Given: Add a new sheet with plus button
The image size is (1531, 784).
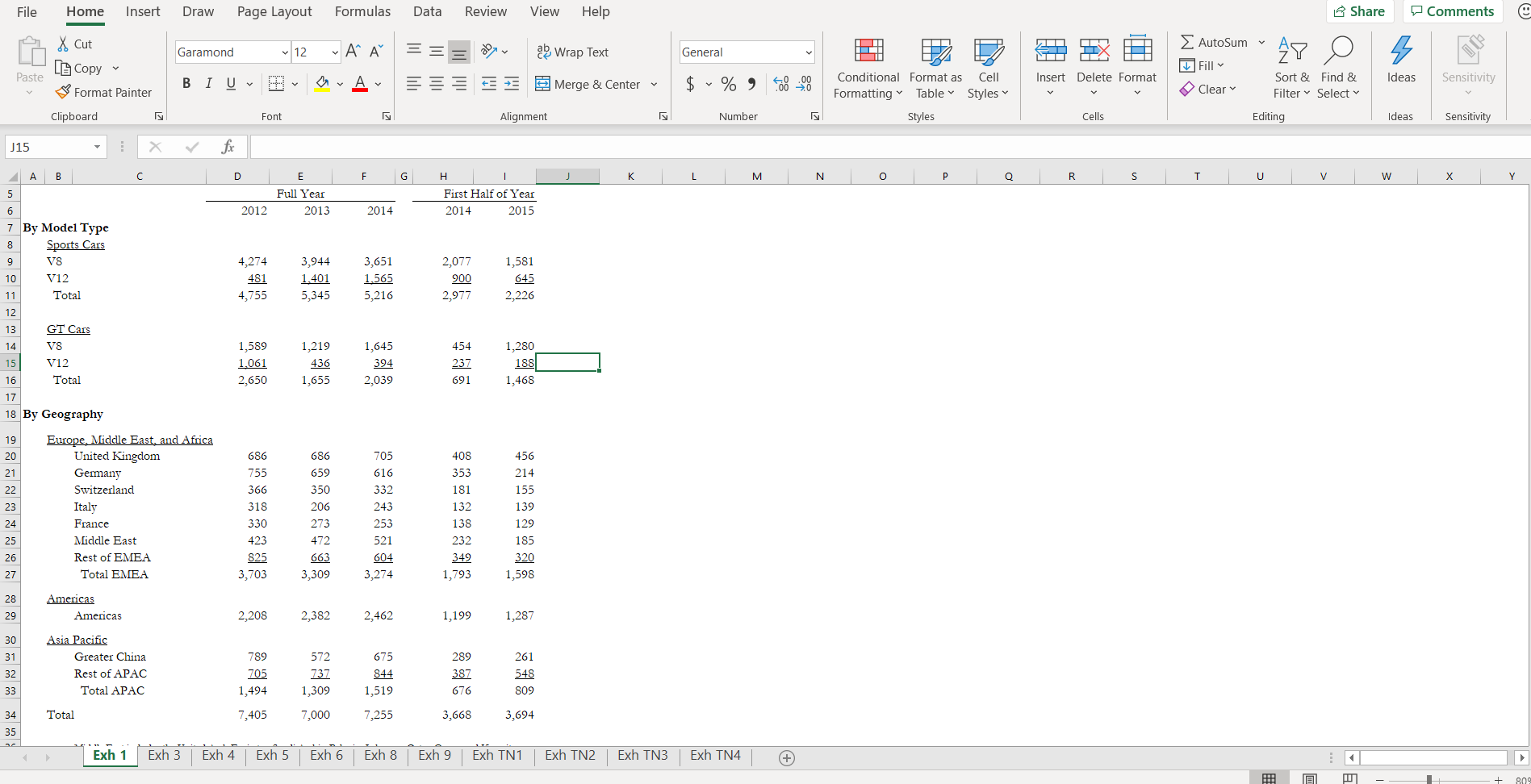Looking at the screenshot, I should click(x=787, y=757).
